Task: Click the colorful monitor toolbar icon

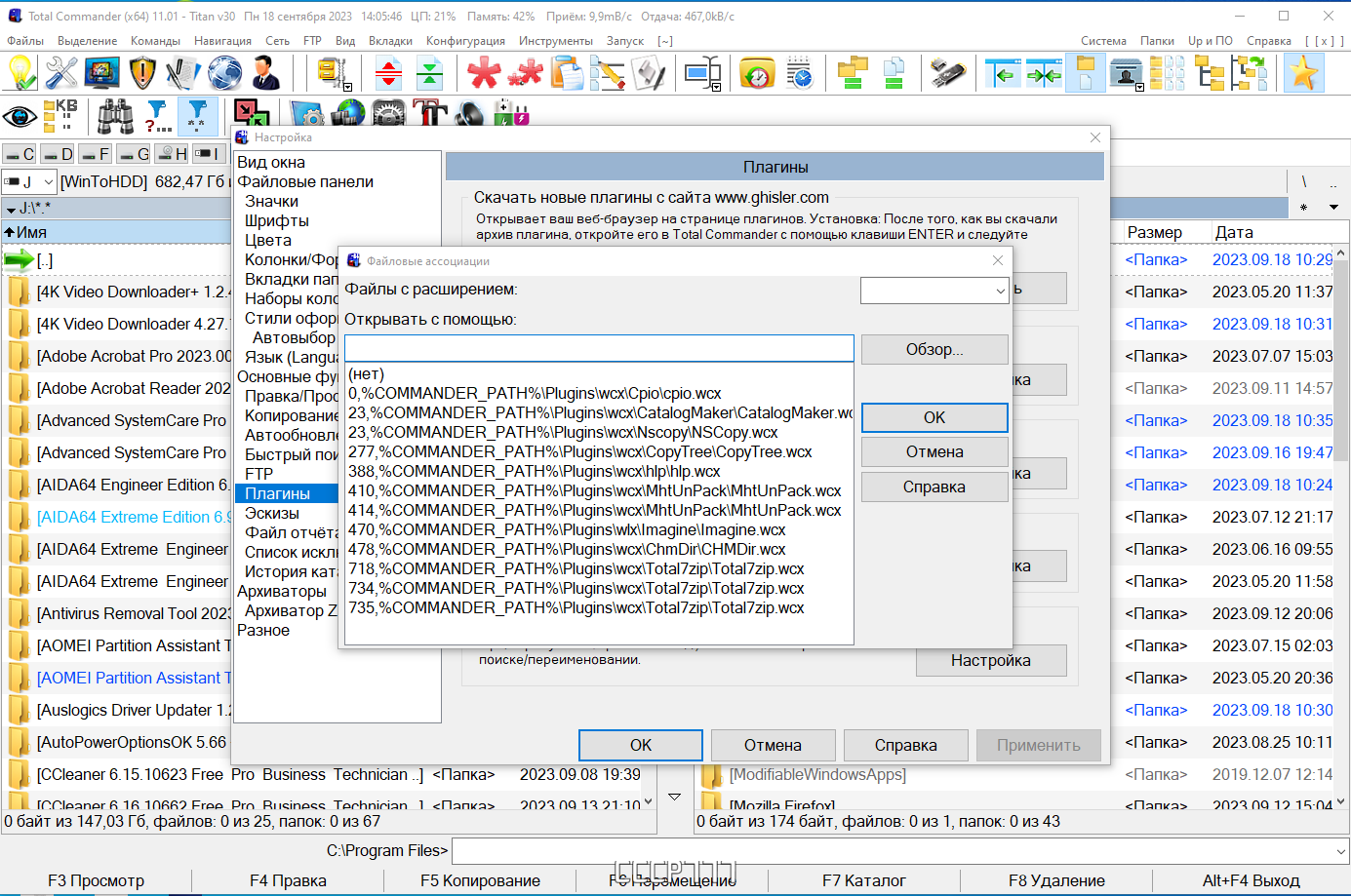Action: [101, 73]
